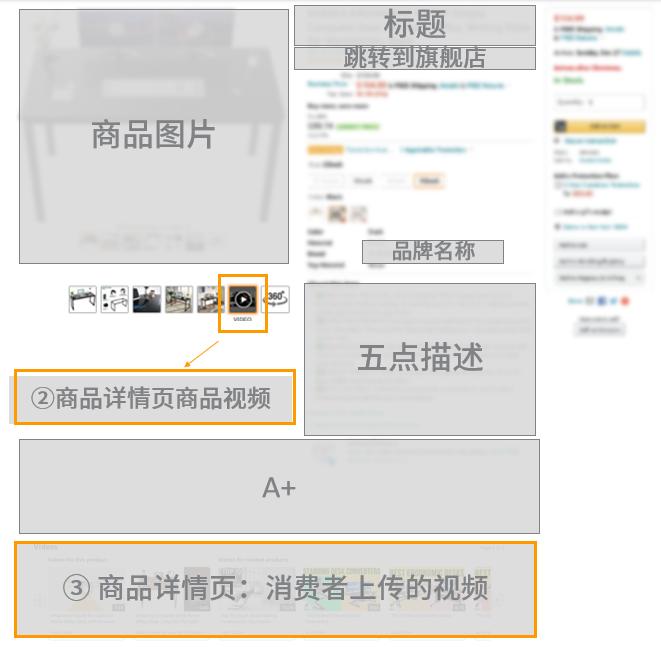Viewport: 661px width, 647px height.
Task: Share the product on Twitter
Action: click(613, 301)
